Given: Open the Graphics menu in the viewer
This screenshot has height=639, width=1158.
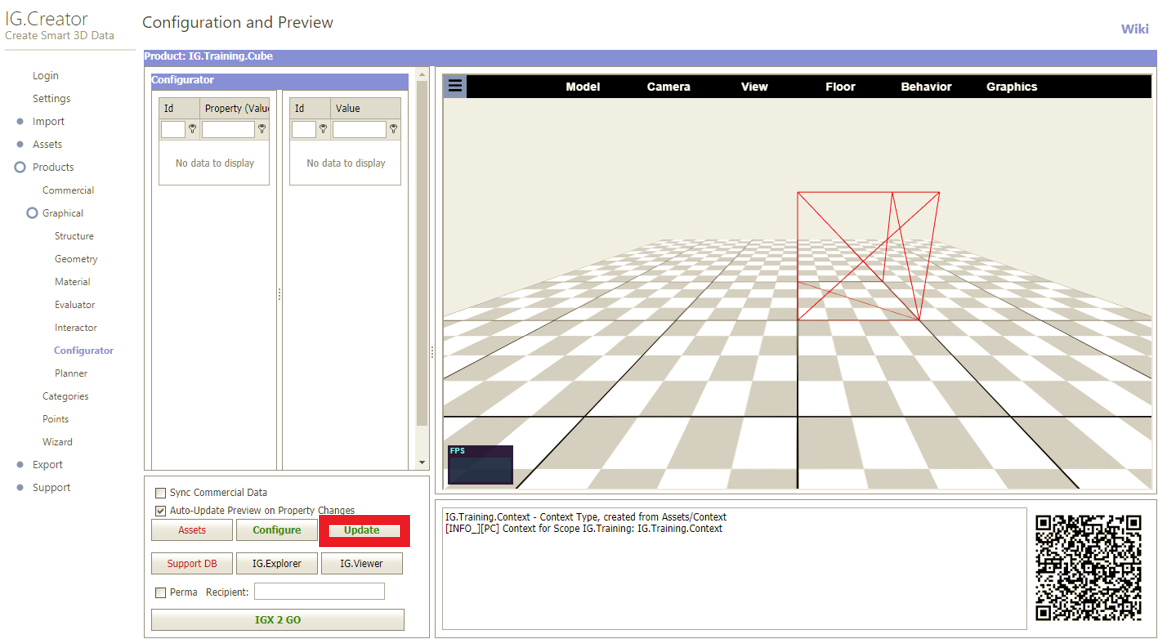Looking at the screenshot, I should pyautogui.click(x=1011, y=87).
